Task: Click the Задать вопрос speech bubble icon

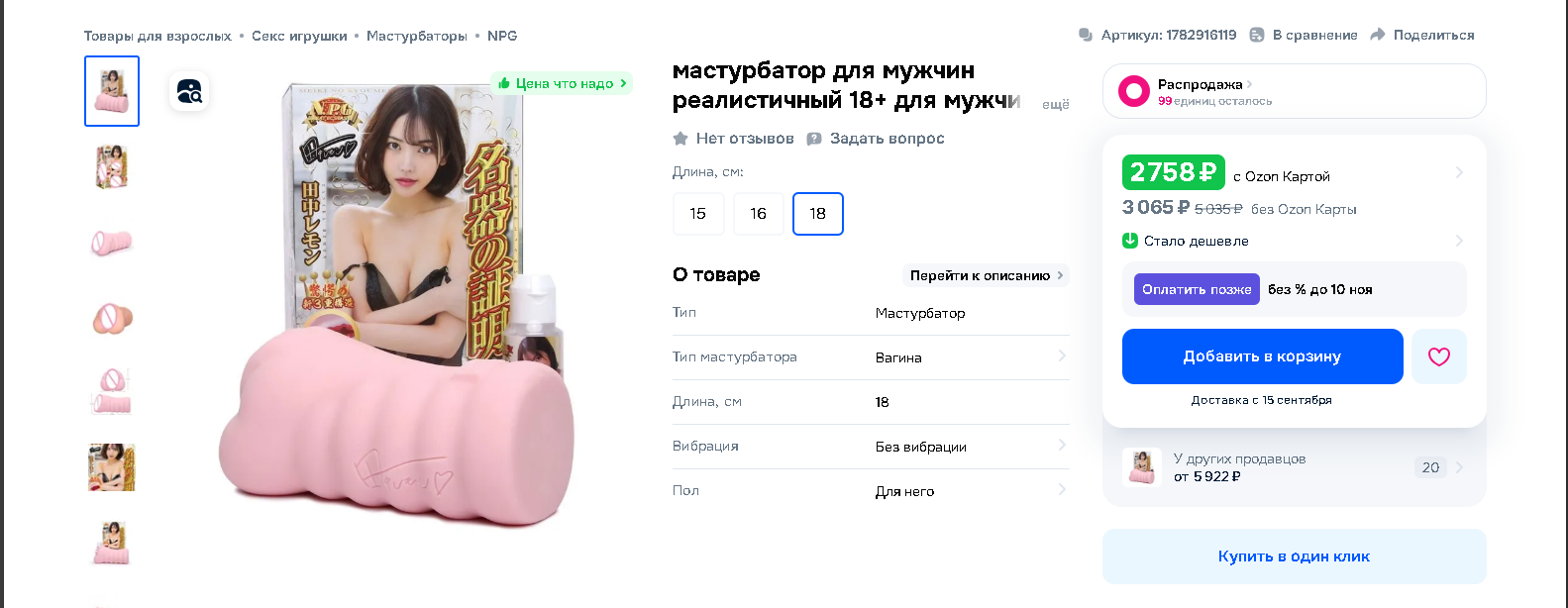Action: [814, 139]
